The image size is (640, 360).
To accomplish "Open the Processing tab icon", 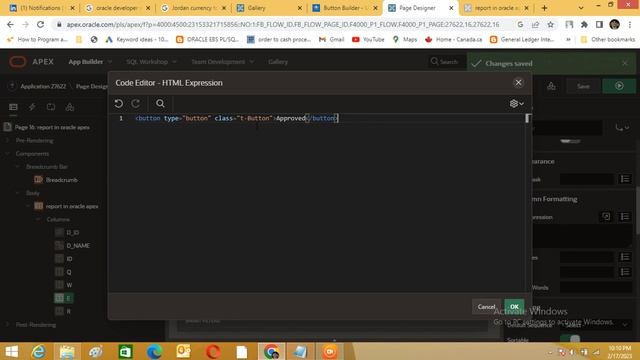I will [51, 107].
